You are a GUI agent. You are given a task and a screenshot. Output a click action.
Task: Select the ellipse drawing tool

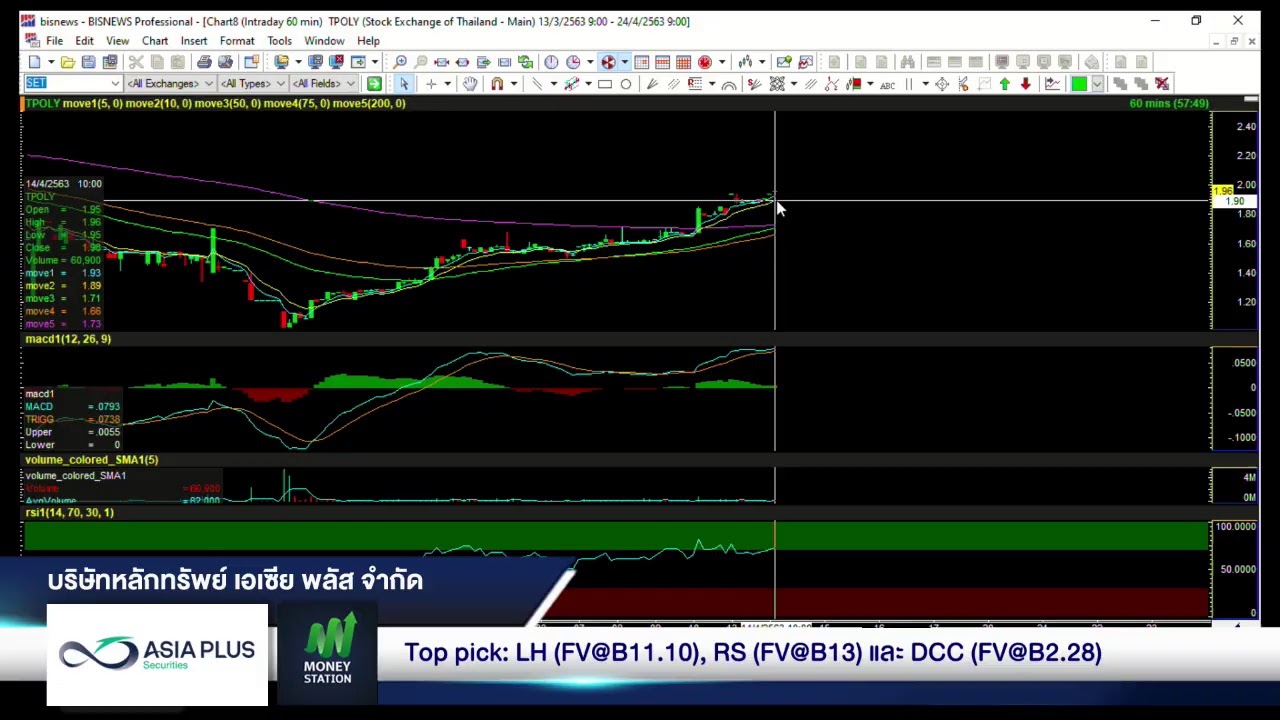coord(626,84)
